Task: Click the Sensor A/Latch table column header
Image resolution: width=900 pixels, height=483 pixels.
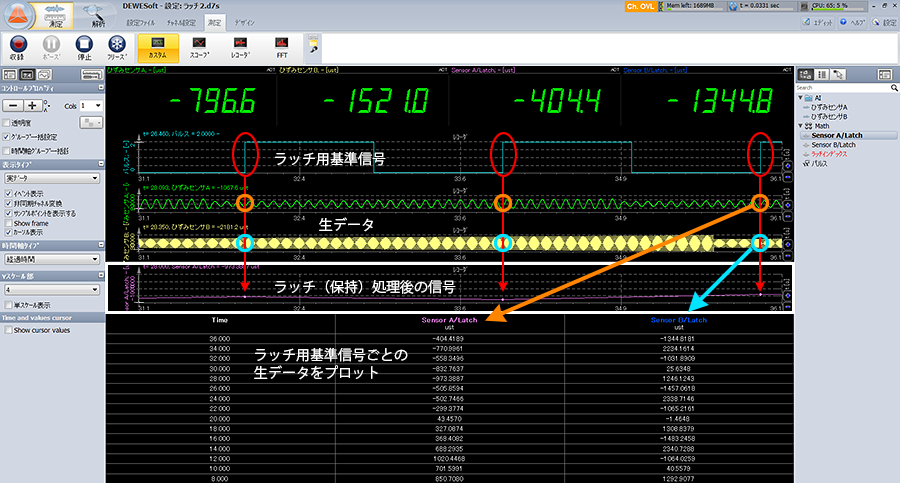Action: point(449,320)
